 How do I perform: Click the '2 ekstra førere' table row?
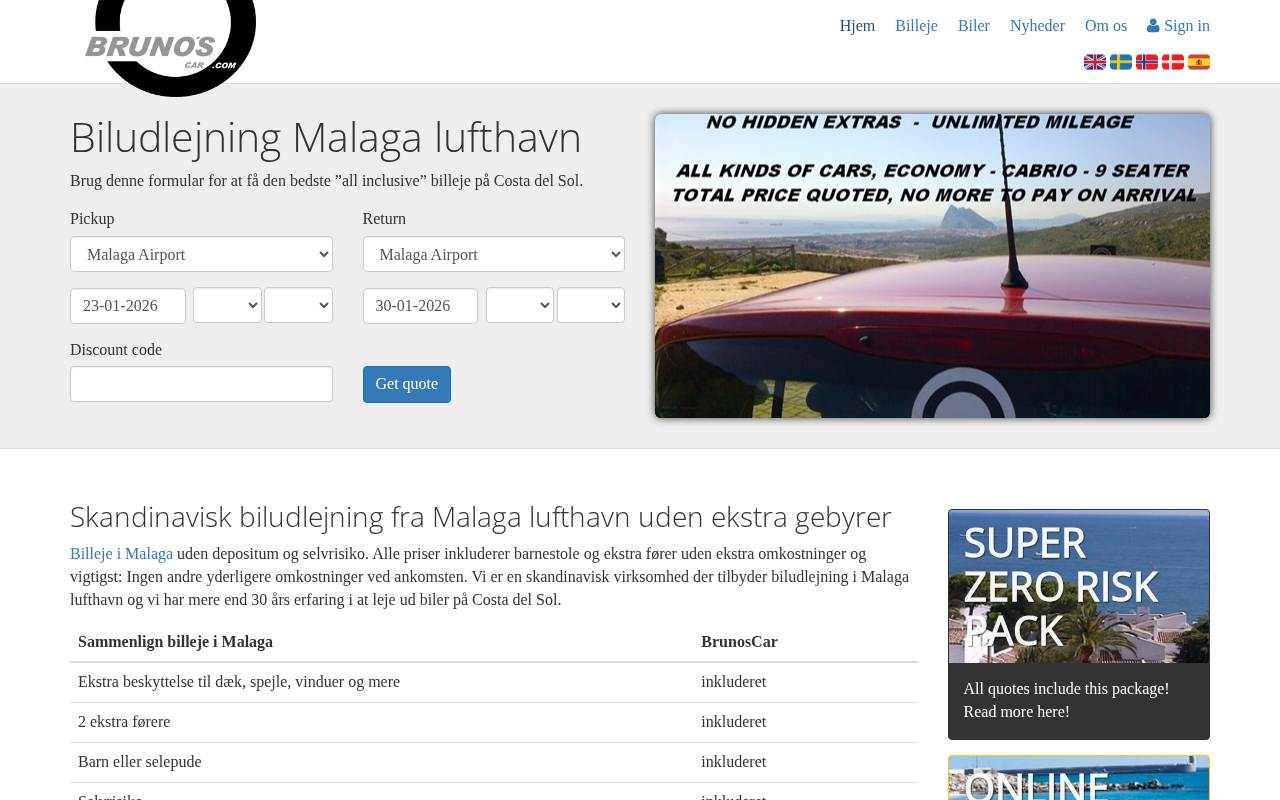click(494, 722)
